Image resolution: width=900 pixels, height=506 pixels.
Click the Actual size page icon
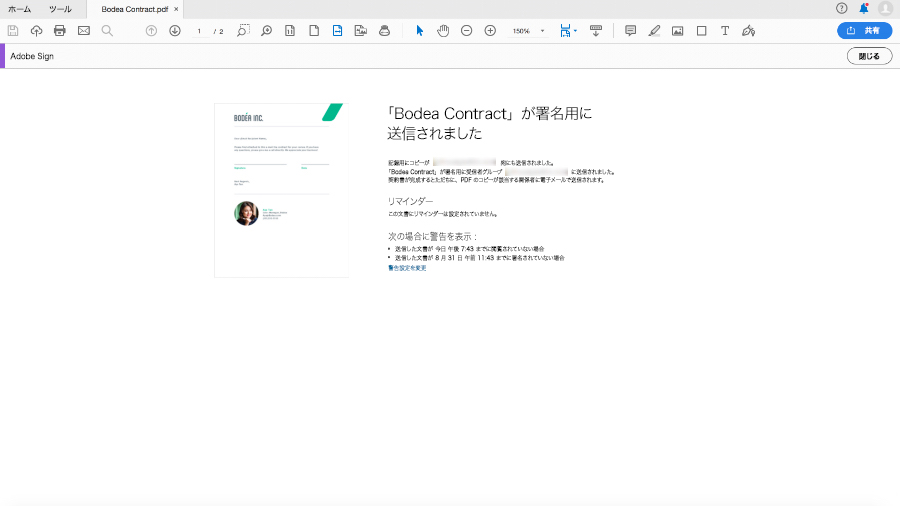[x=290, y=31]
